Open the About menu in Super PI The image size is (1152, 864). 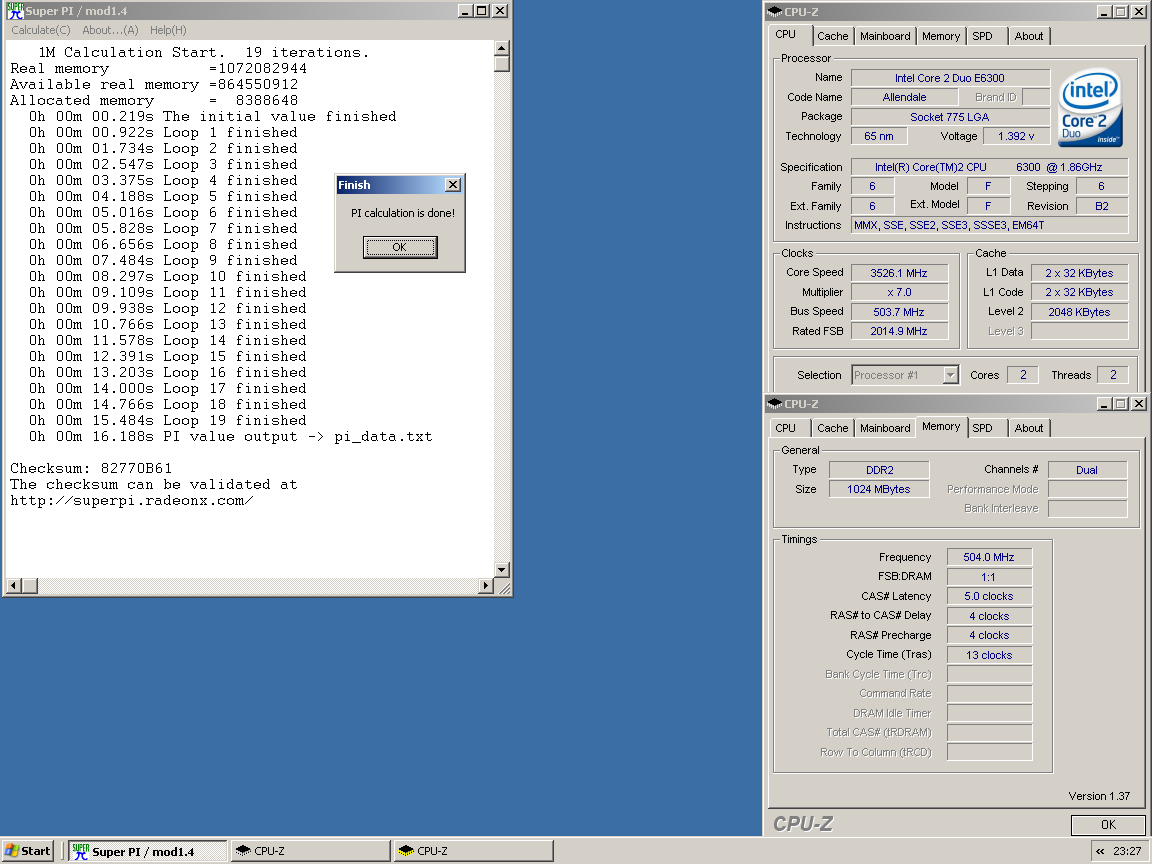110,30
